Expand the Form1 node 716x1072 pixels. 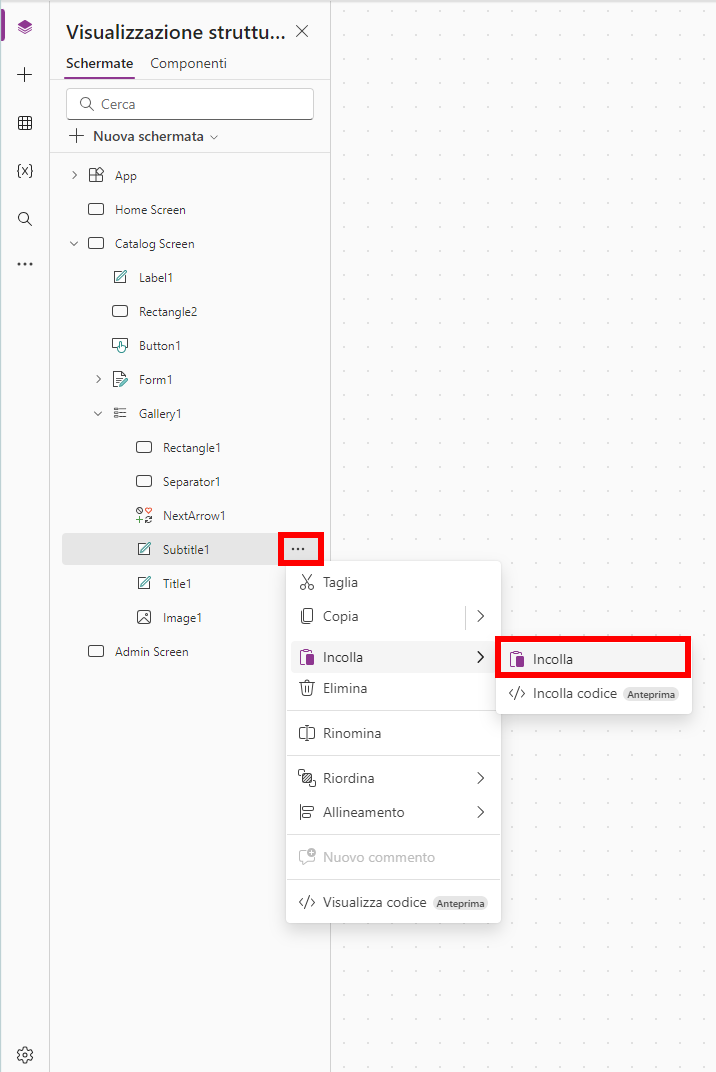click(x=98, y=379)
